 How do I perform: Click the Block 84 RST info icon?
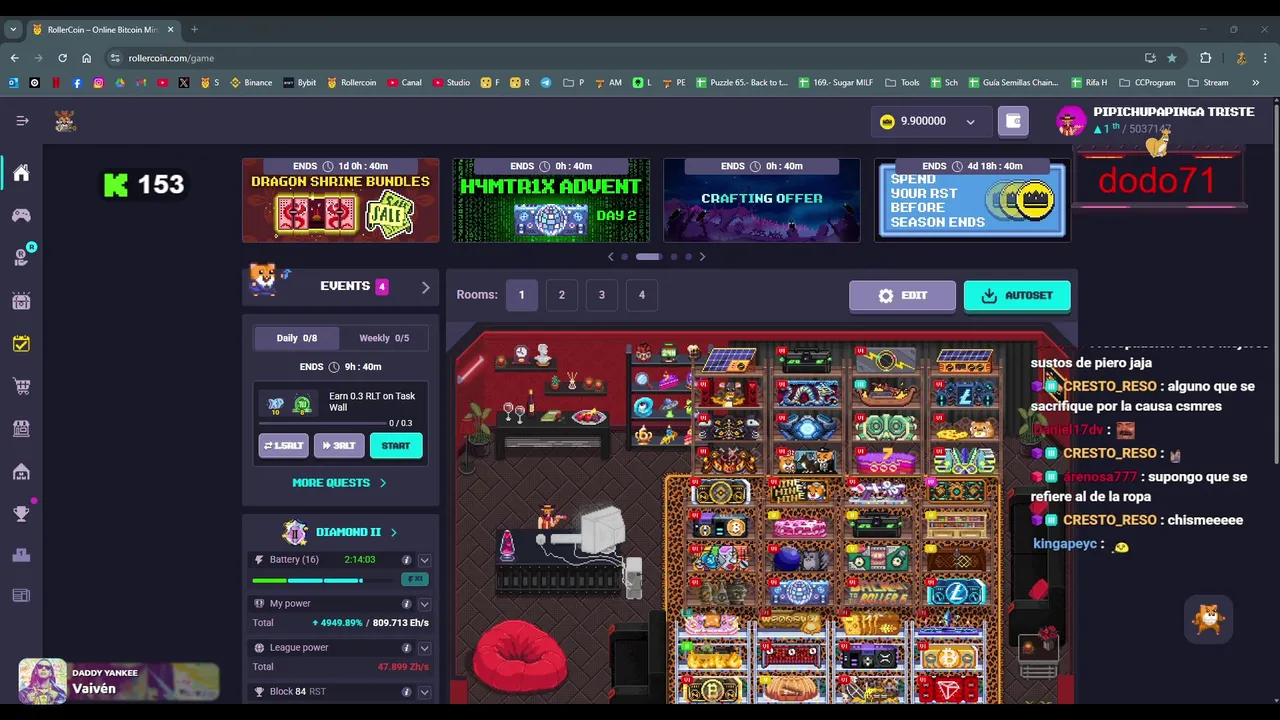click(406, 692)
